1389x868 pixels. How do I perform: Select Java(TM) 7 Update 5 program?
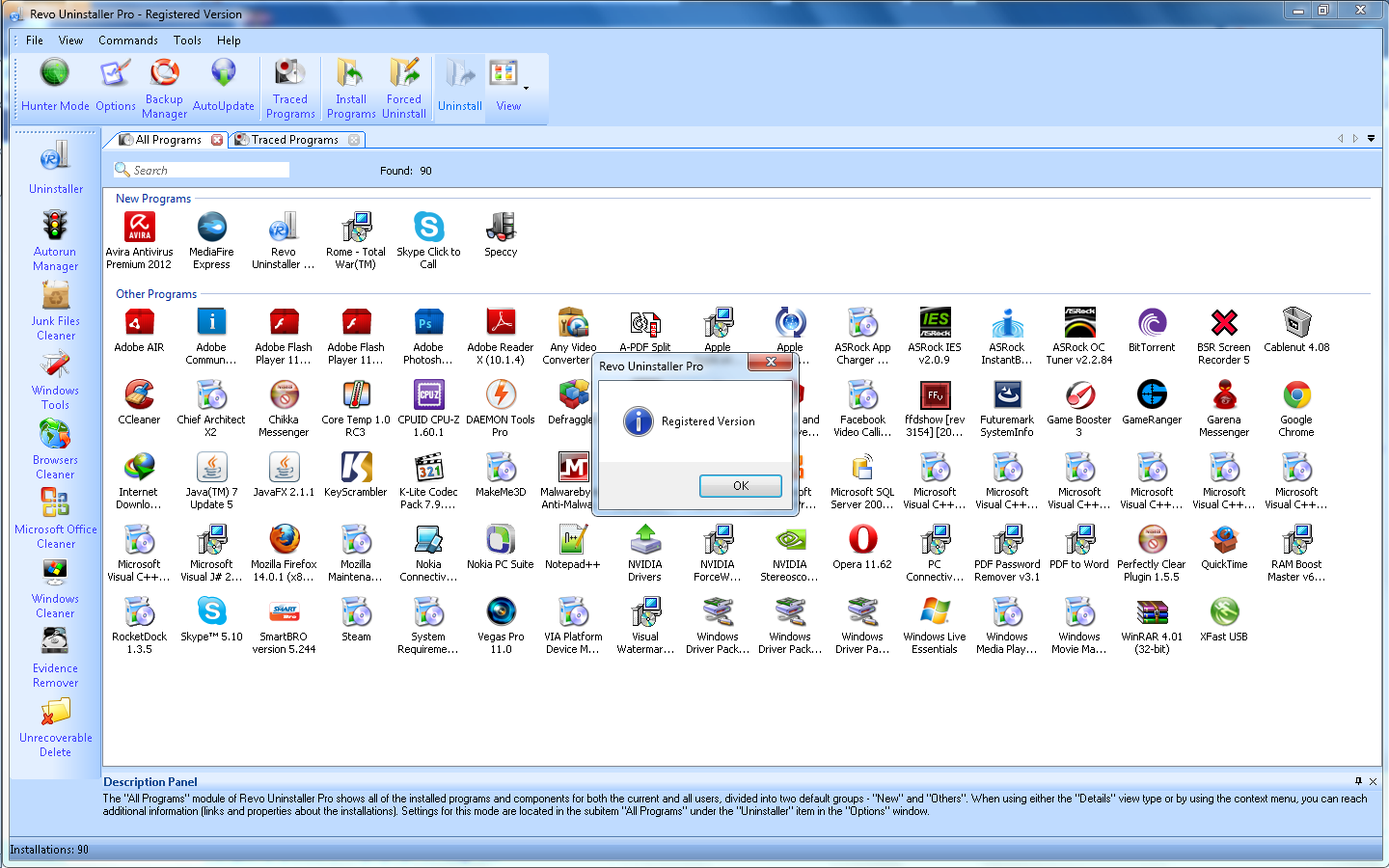[211, 480]
